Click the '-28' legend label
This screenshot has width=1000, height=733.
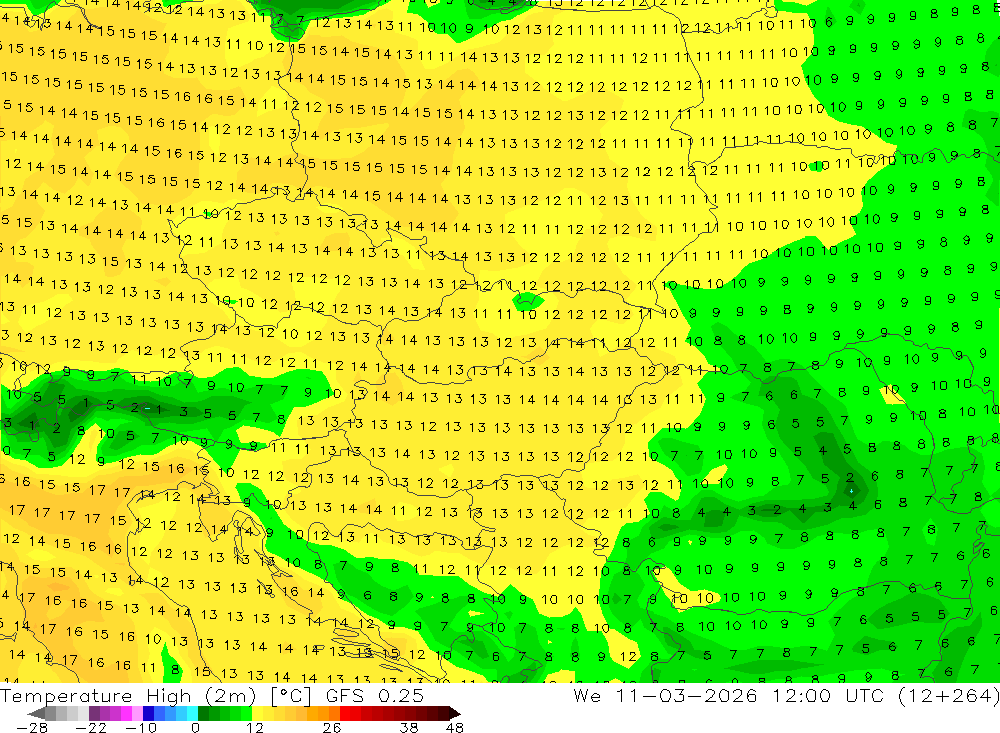point(32,728)
